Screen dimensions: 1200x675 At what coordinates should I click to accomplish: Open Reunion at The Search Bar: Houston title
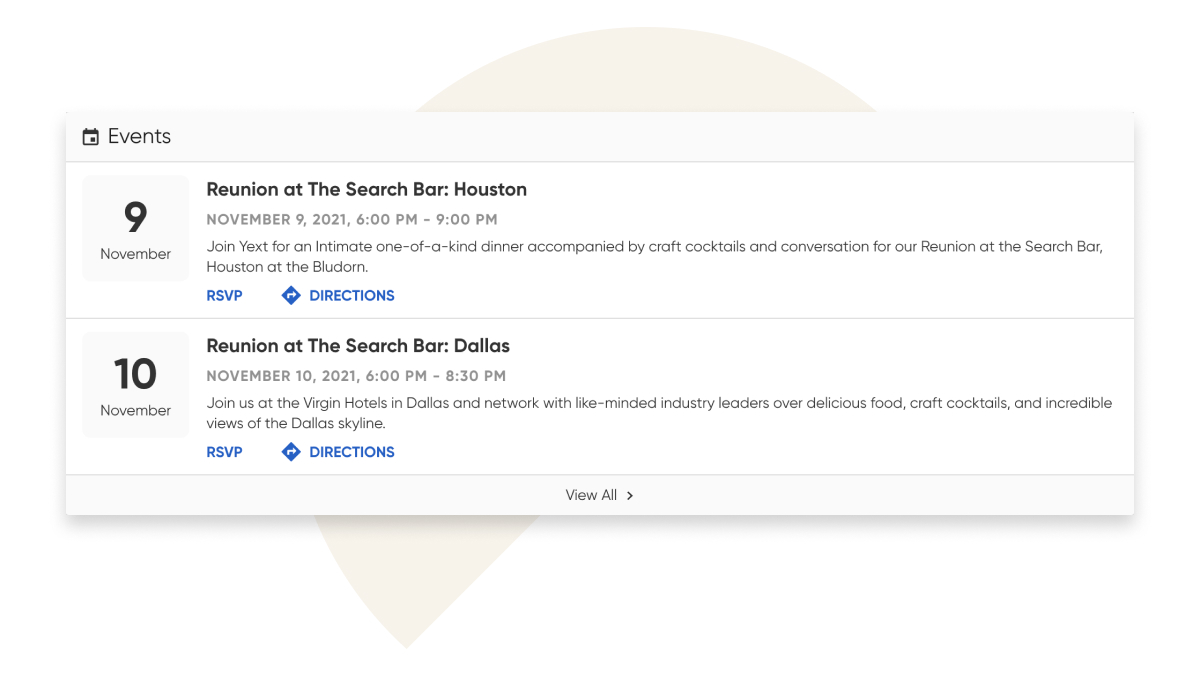click(366, 189)
